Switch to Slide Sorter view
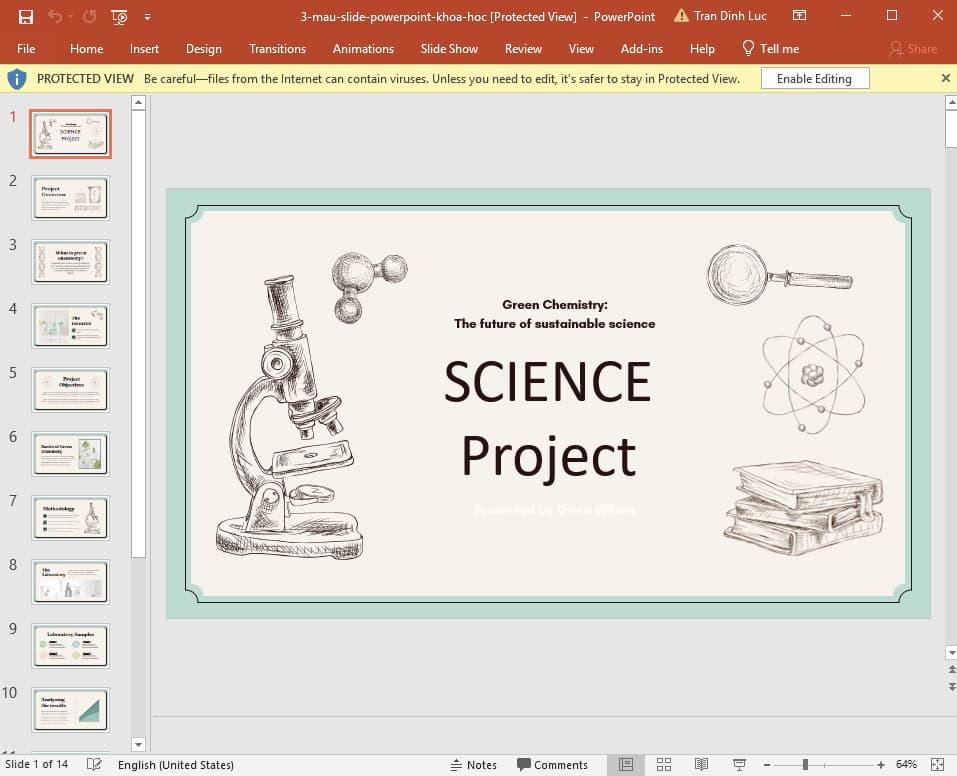957x776 pixels. click(664, 765)
